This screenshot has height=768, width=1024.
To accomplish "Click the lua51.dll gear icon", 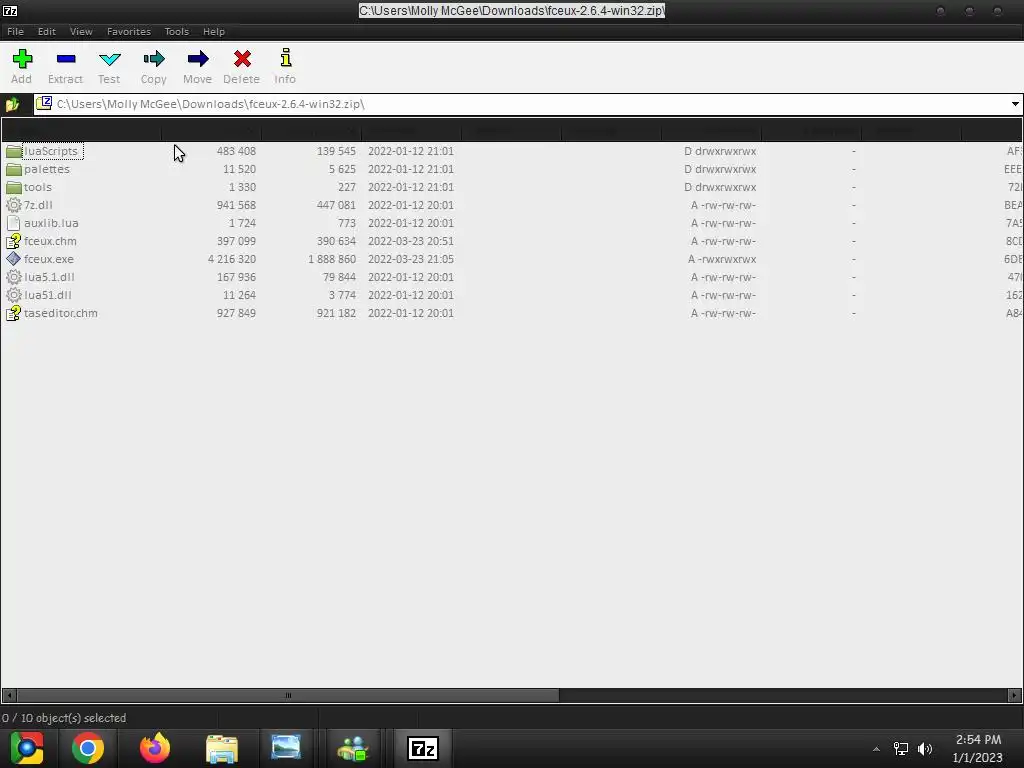I will [x=14, y=295].
